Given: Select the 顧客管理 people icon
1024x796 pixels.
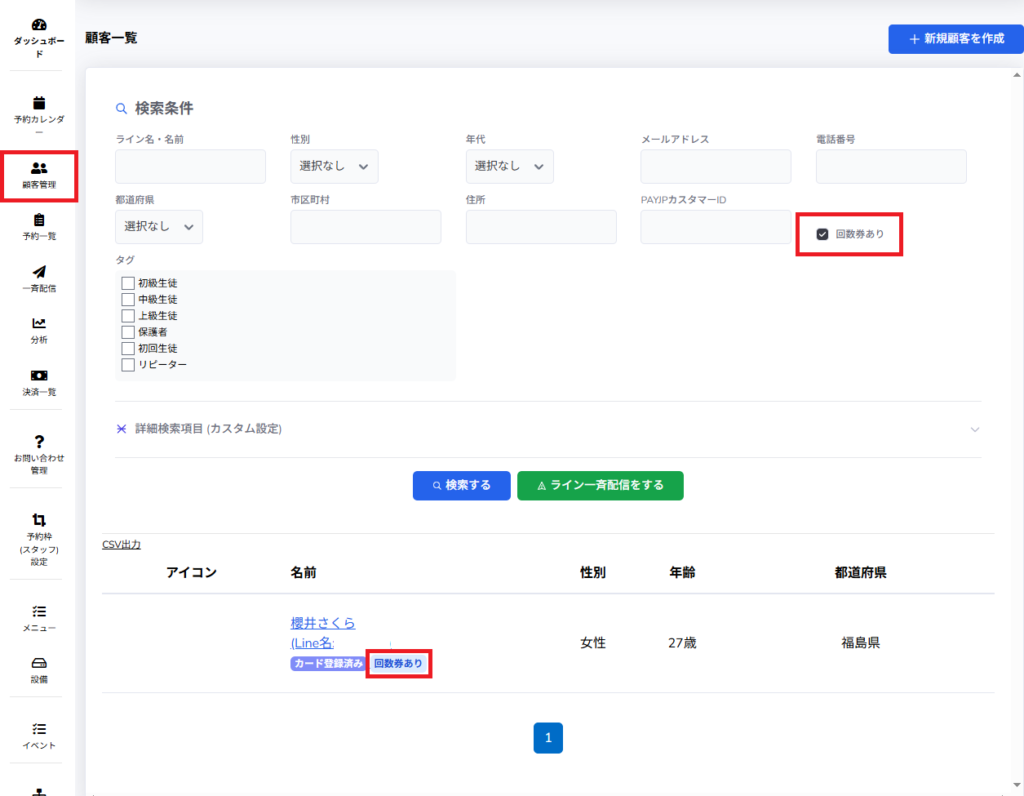Looking at the screenshot, I should point(39,168).
